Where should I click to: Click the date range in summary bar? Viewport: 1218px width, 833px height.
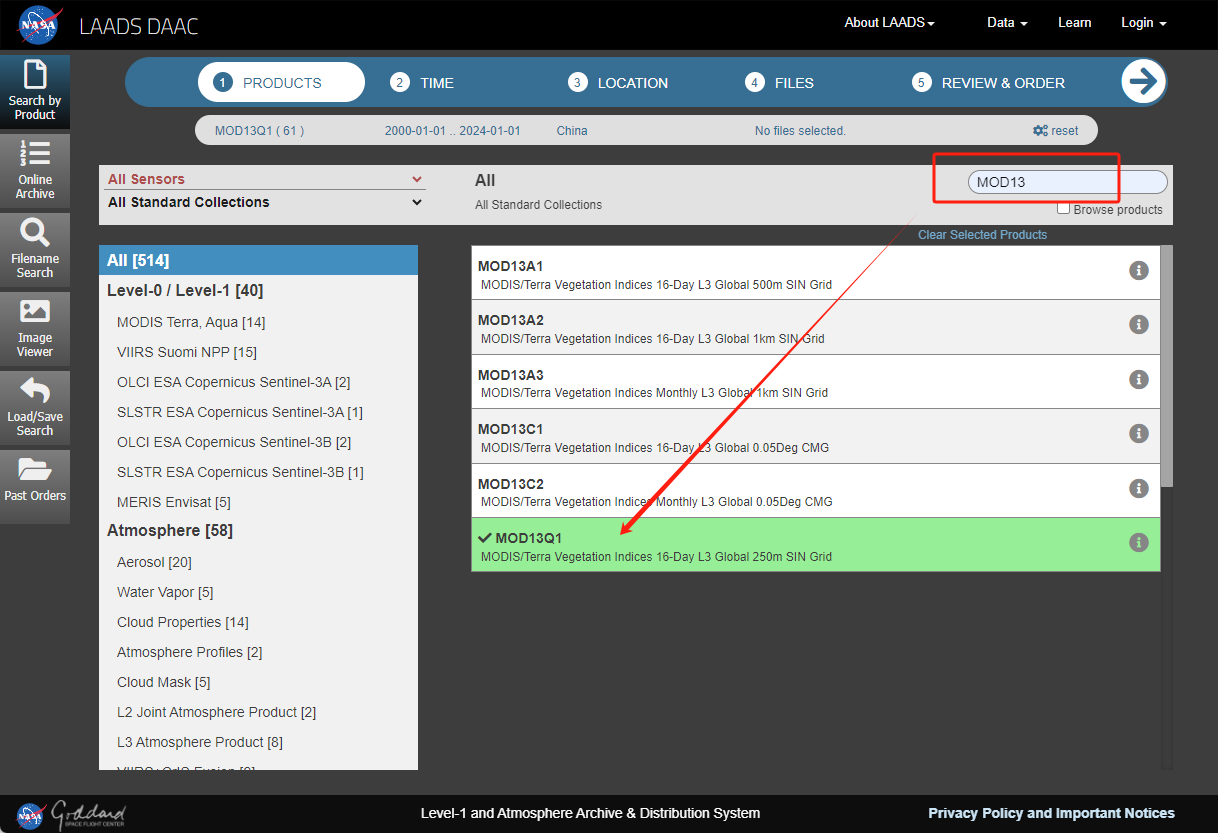(453, 131)
